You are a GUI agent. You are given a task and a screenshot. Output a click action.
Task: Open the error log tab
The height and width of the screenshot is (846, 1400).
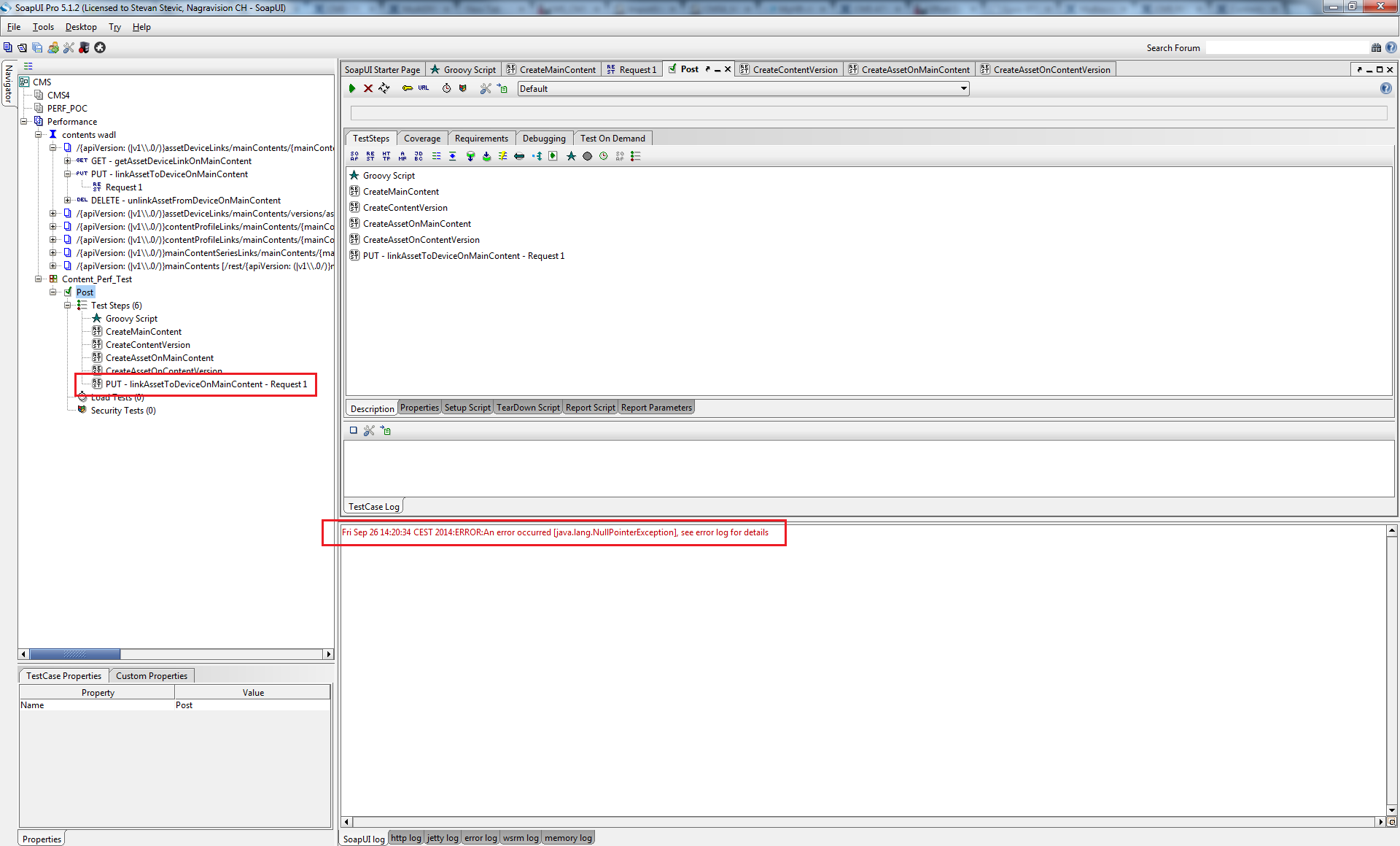(x=481, y=838)
